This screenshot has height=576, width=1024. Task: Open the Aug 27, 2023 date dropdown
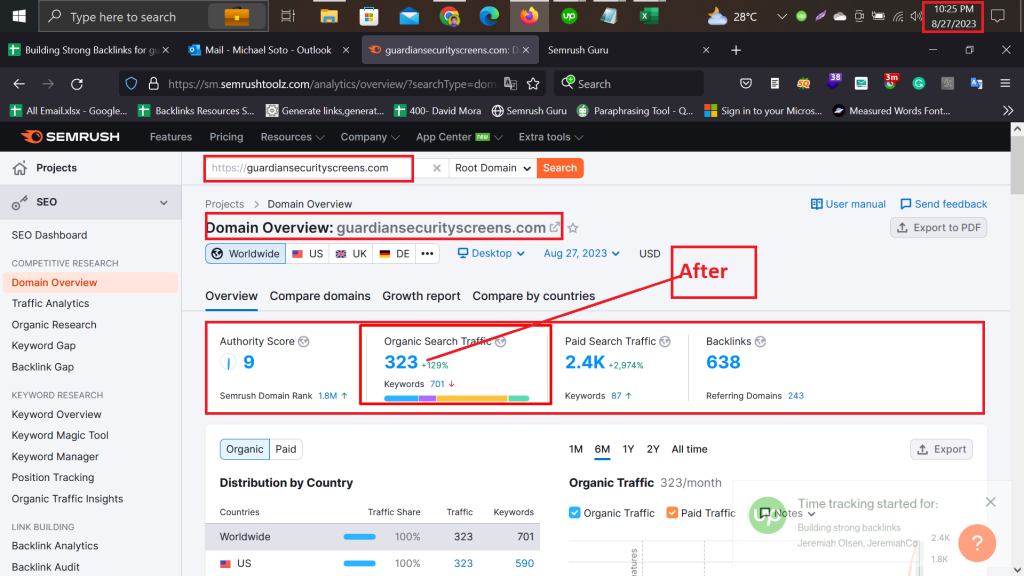click(582, 253)
